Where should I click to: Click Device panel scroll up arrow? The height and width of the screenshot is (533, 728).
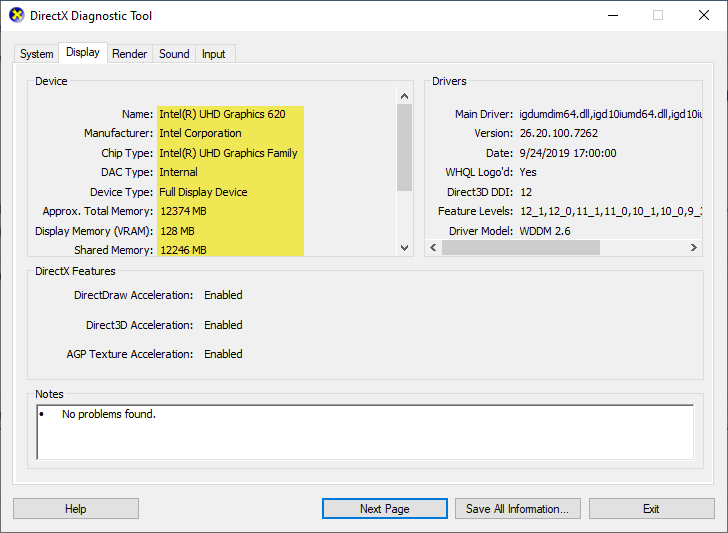tap(404, 96)
